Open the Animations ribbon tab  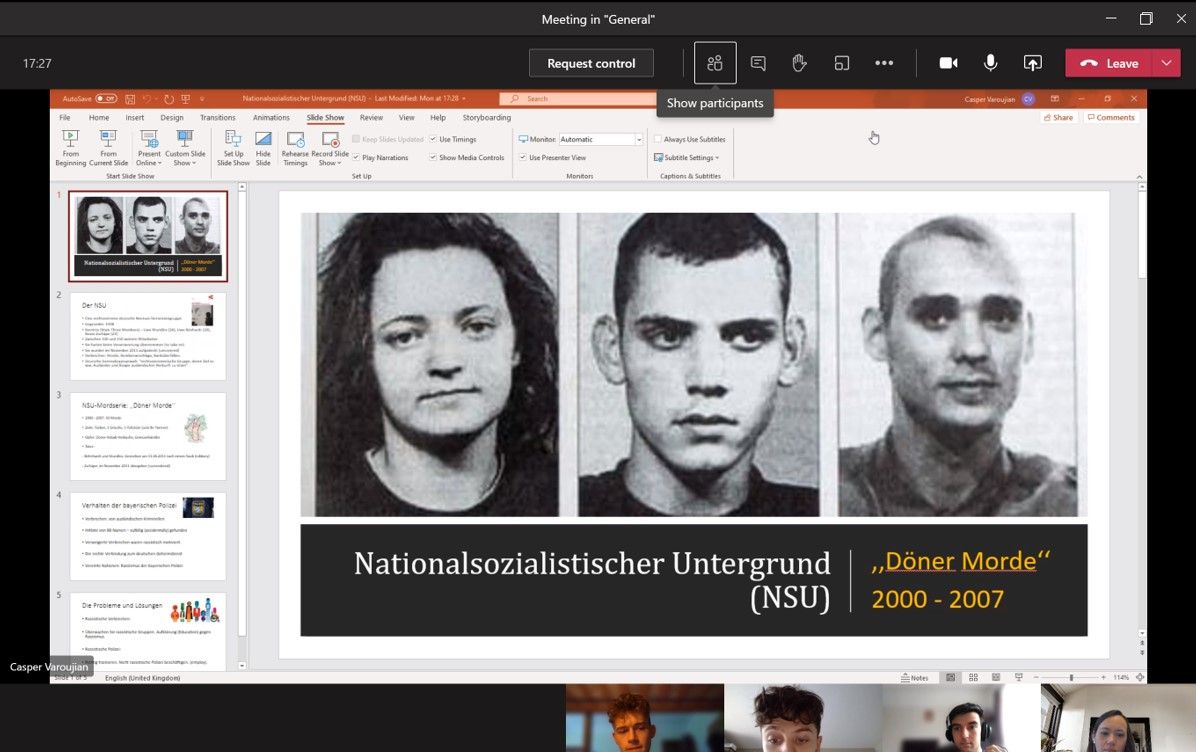pyautogui.click(x=271, y=117)
